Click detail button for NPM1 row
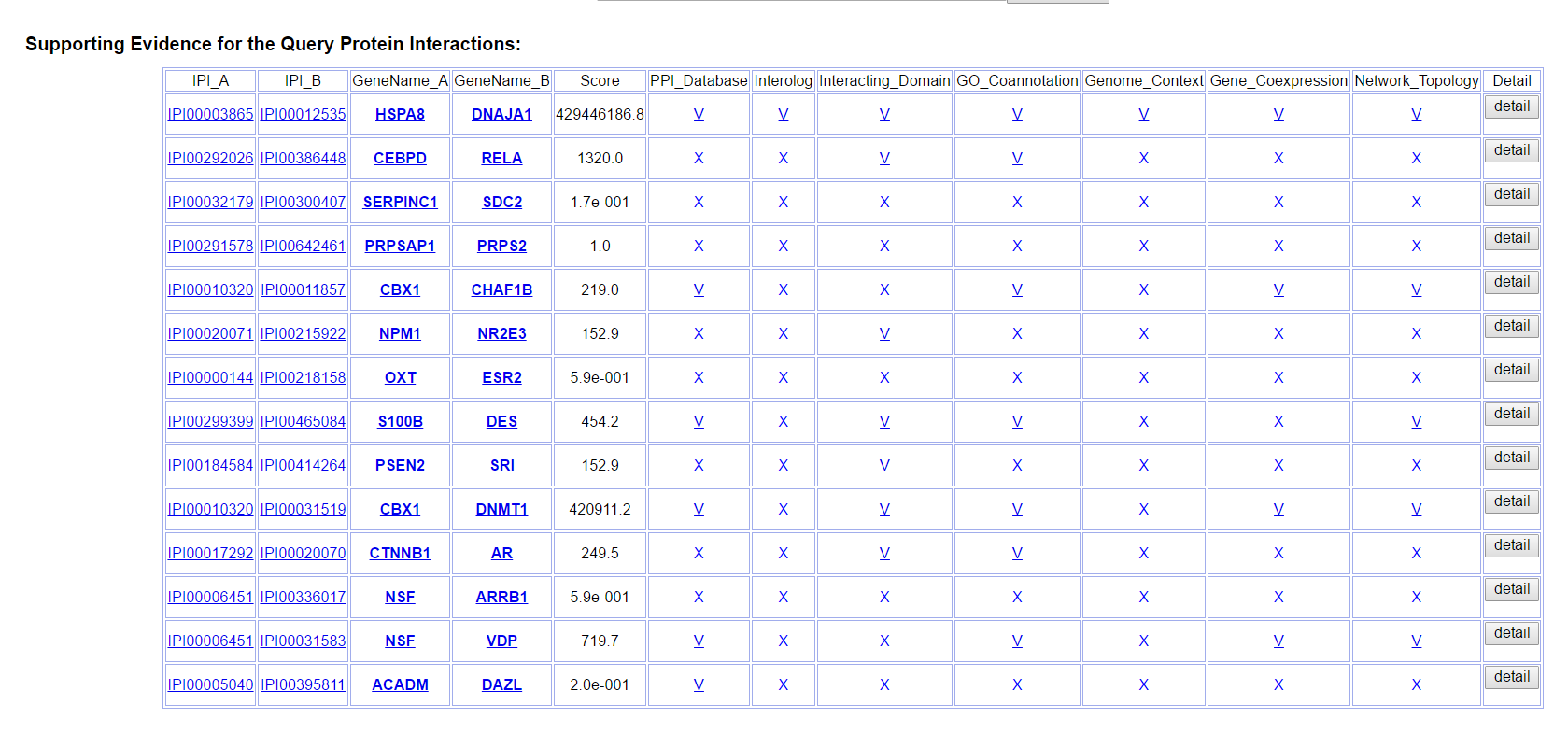This screenshot has height=733, width=1568. tap(1511, 326)
